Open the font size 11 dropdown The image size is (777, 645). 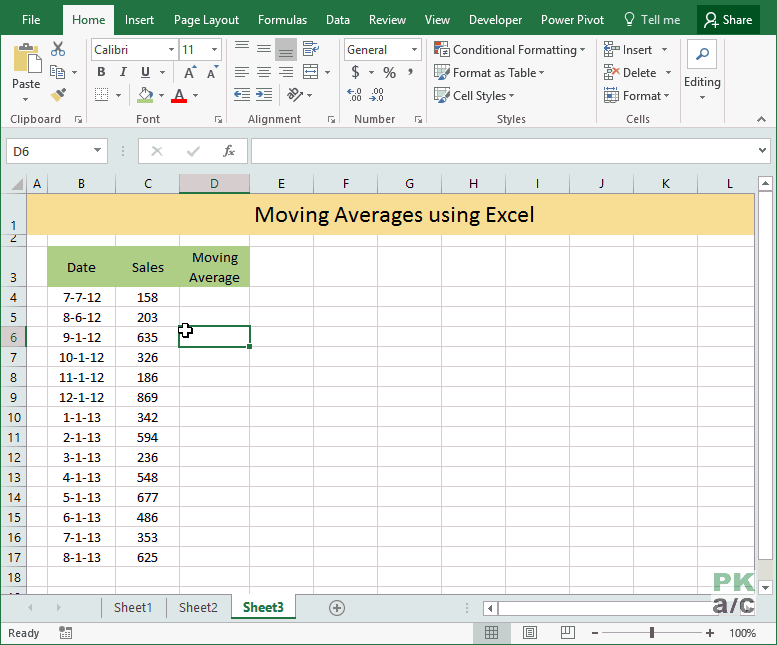(214, 50)
